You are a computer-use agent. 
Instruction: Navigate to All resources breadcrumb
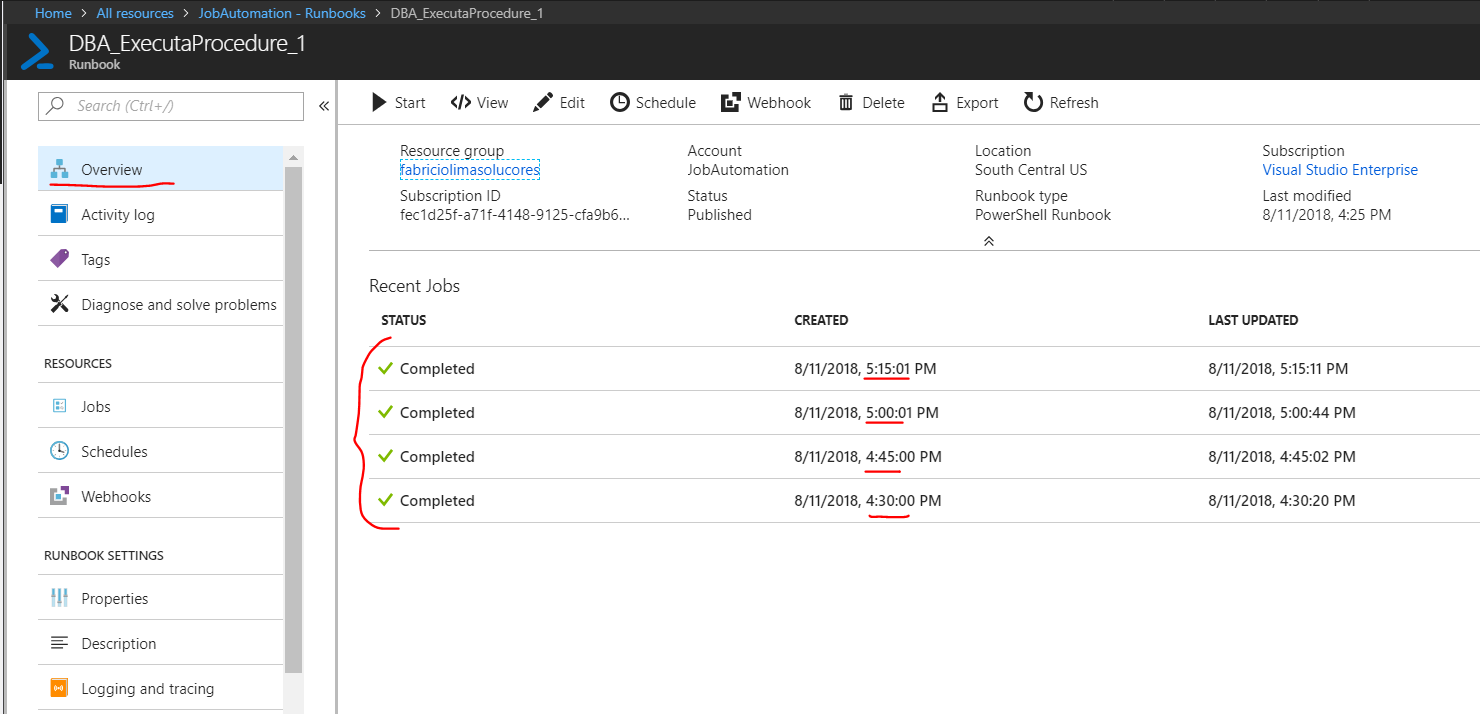click(135, 13)
